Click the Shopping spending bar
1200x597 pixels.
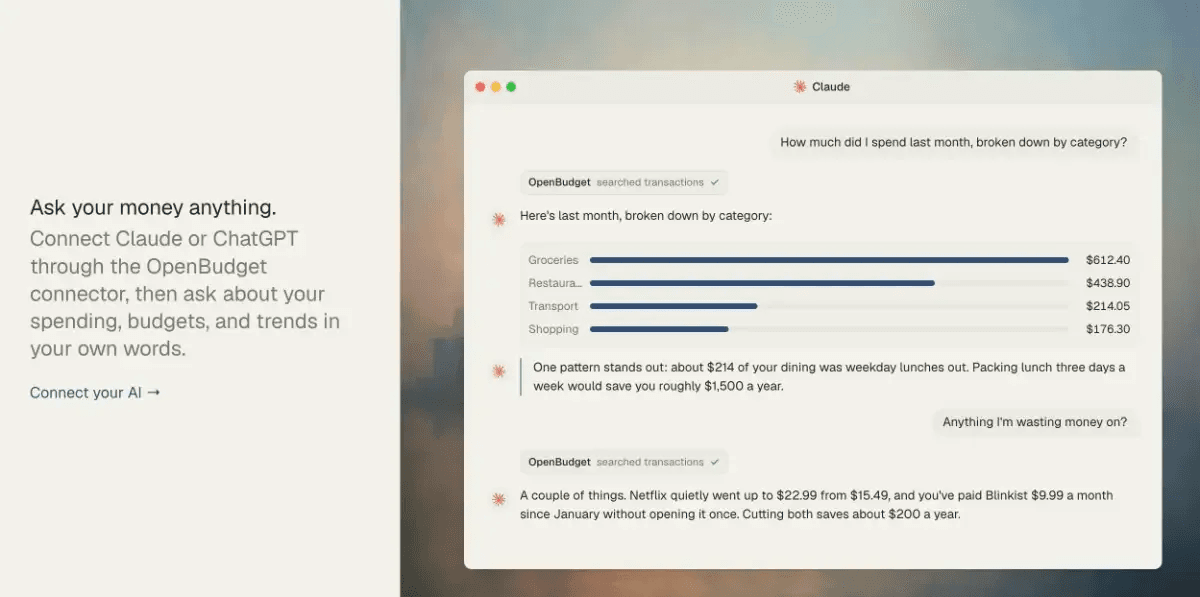659,329
